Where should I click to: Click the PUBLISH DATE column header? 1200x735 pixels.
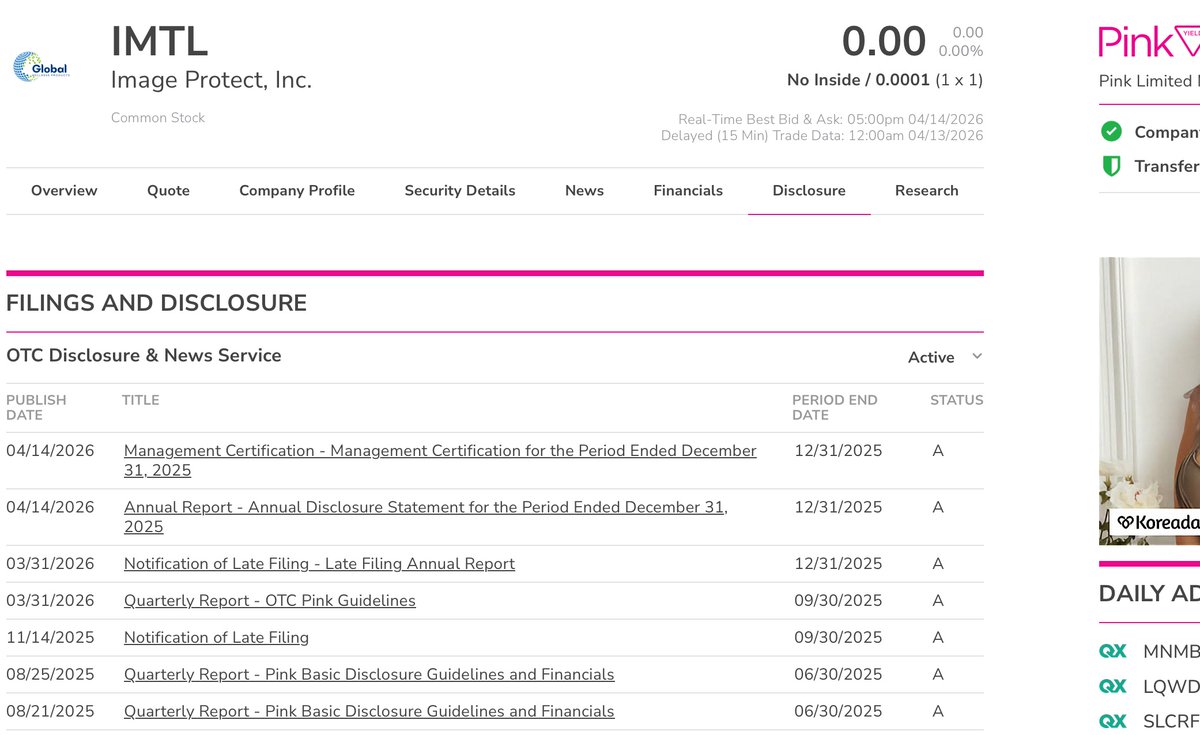[x=36, y=407]
